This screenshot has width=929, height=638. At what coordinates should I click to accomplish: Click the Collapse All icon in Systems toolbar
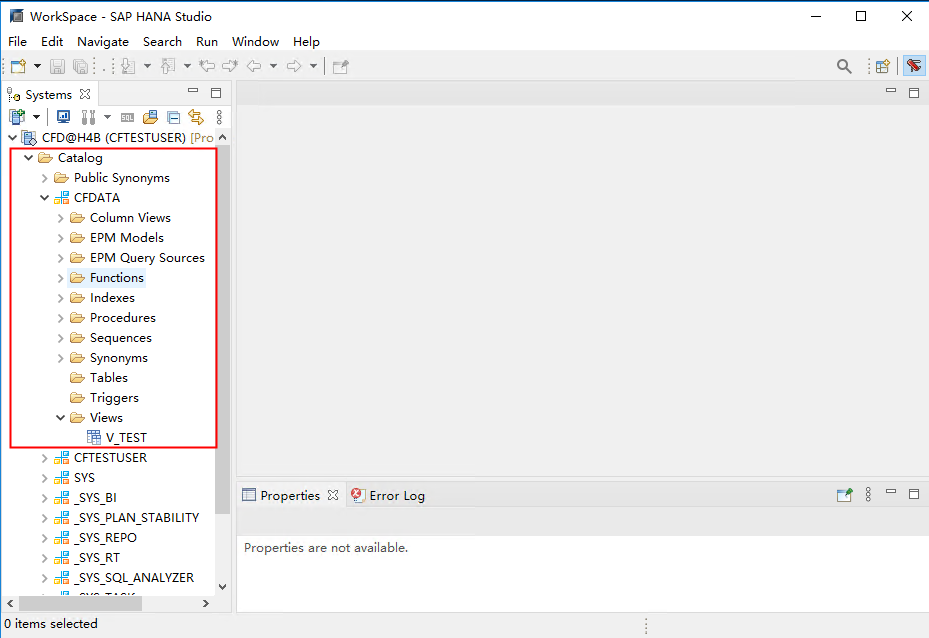pos(172,116)
